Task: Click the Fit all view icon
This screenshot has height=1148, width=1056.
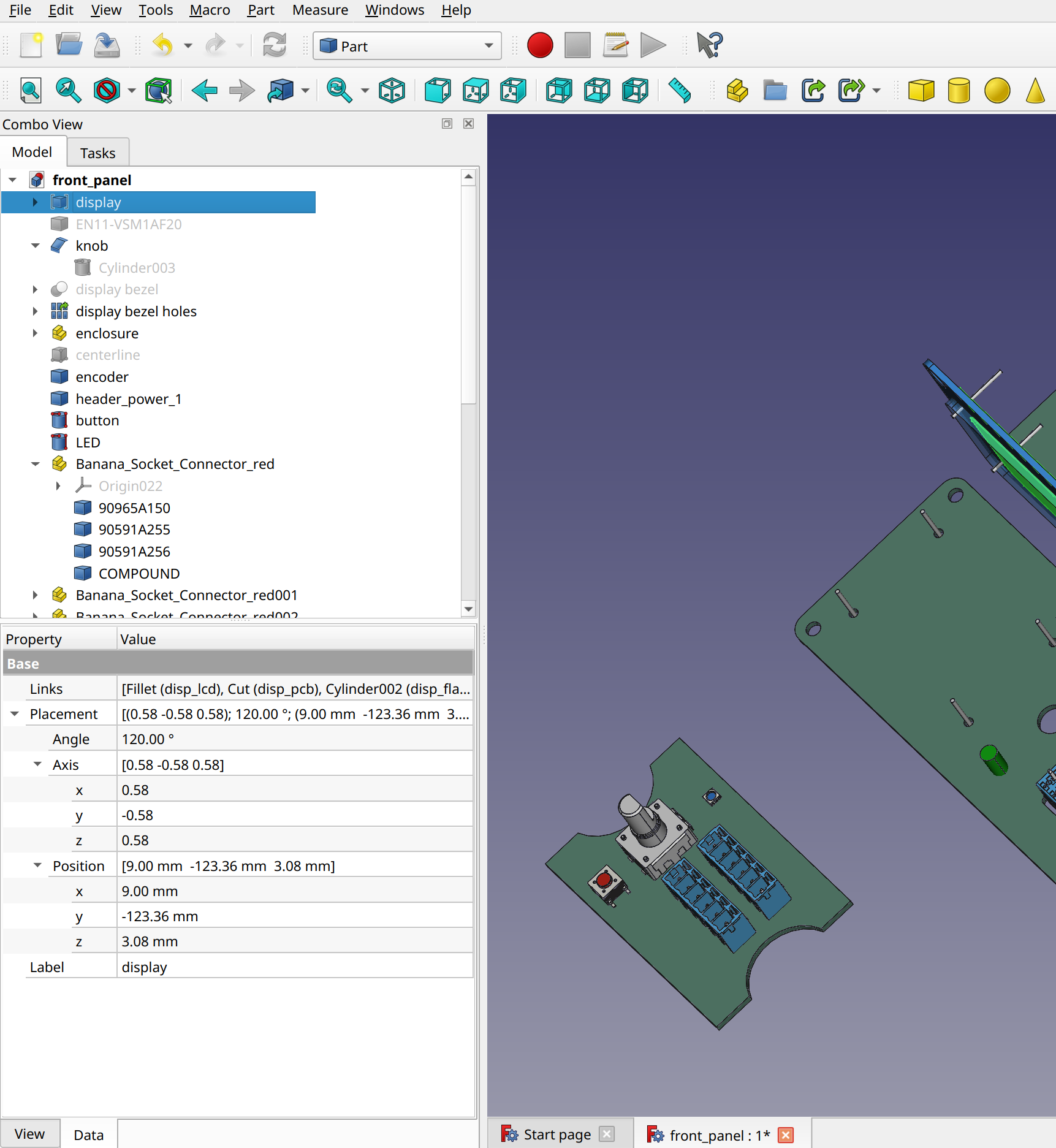Action: [x=31, y=91]
